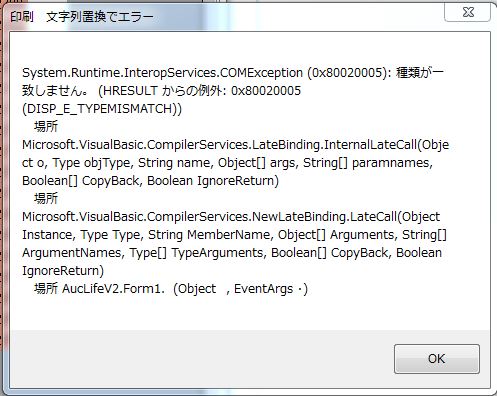Click the NewLateBinding.LateCall stack trace line
The width and height of the screenshot is (497, 396).
pyautogui.click(x=231, y=217)
